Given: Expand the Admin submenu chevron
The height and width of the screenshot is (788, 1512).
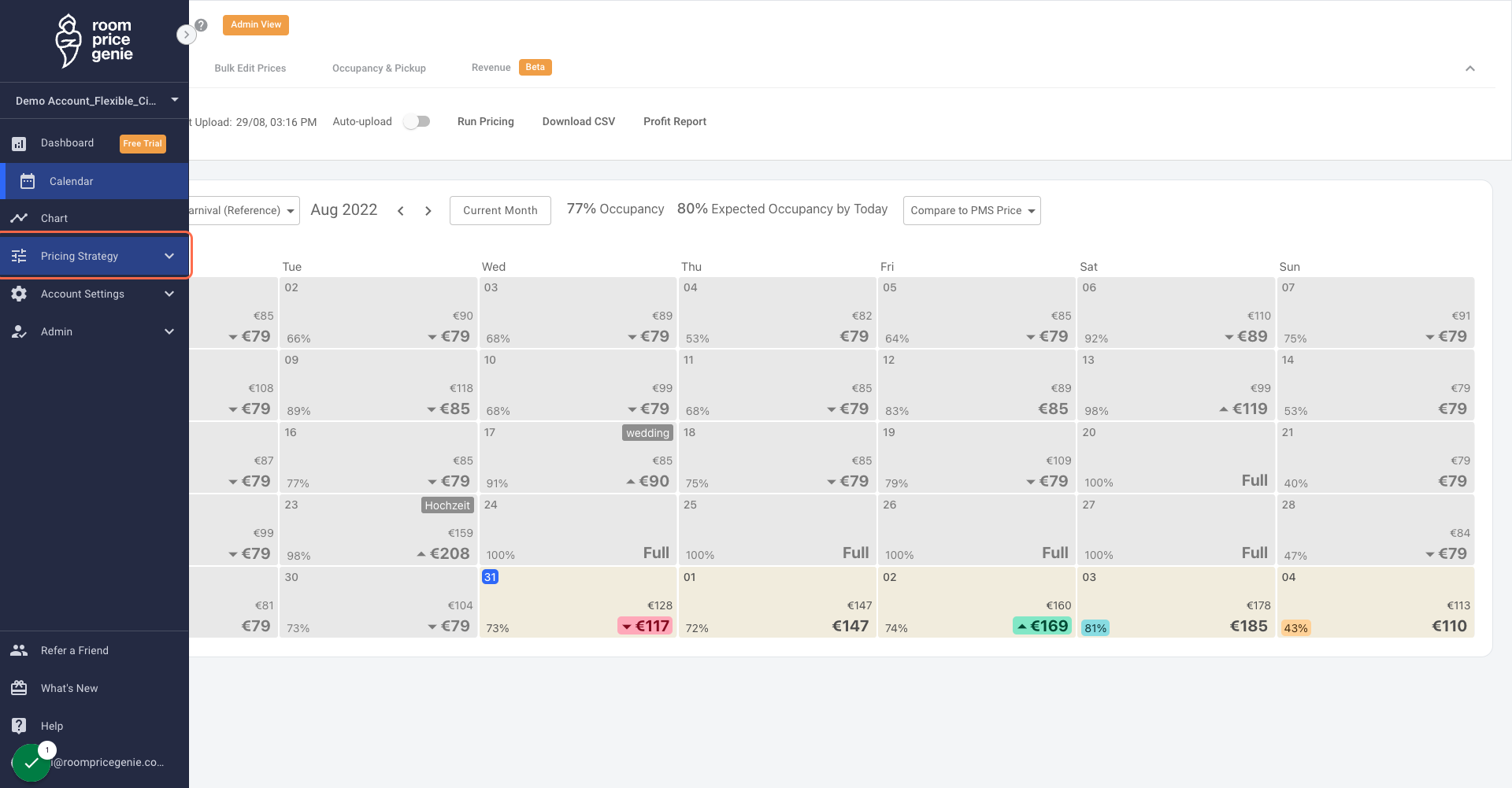Looking at the screenshot, I should pyautogui.click(x=169, y=331).
